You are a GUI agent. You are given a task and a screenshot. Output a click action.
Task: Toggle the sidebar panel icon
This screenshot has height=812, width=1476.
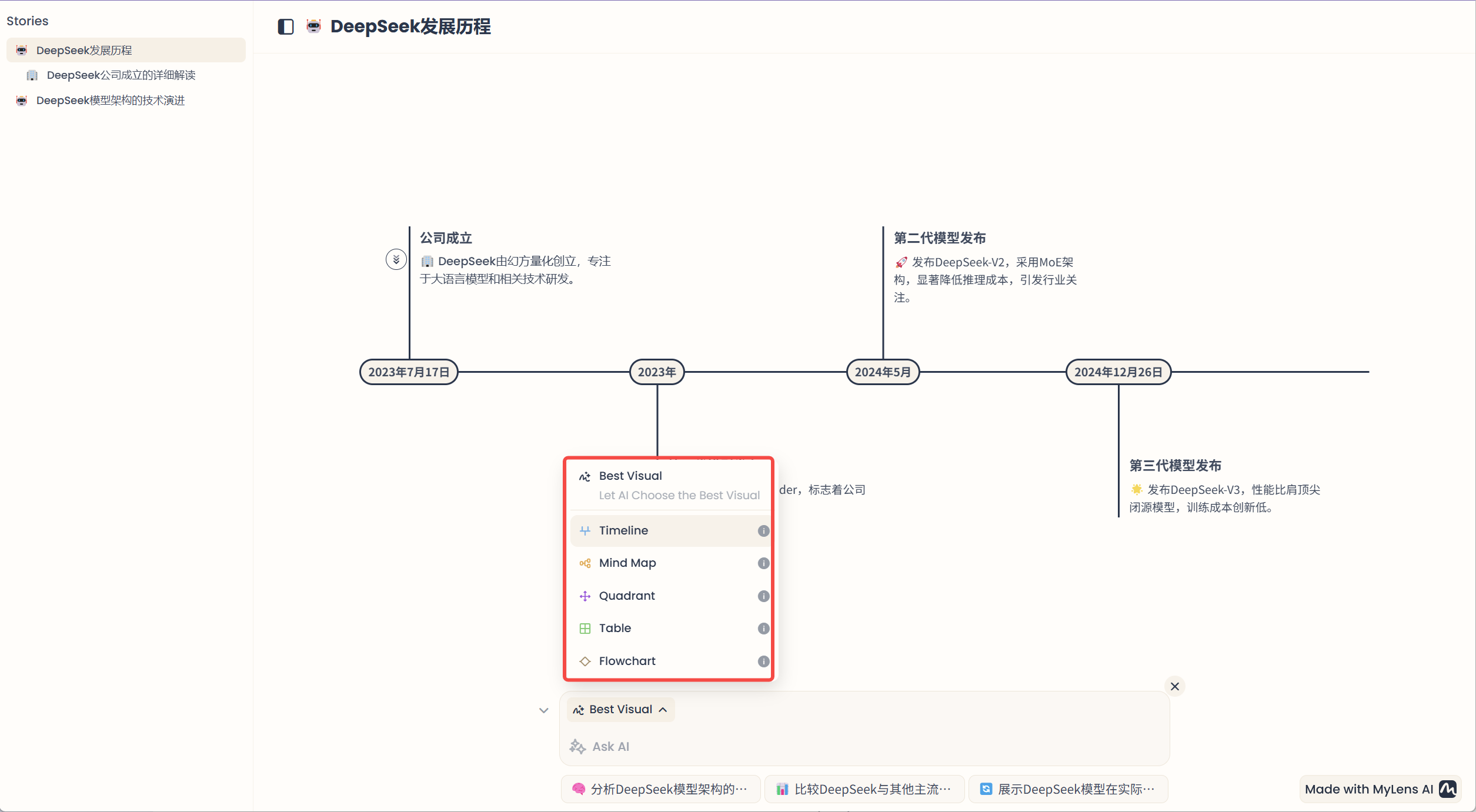click(x=286, y=27)
